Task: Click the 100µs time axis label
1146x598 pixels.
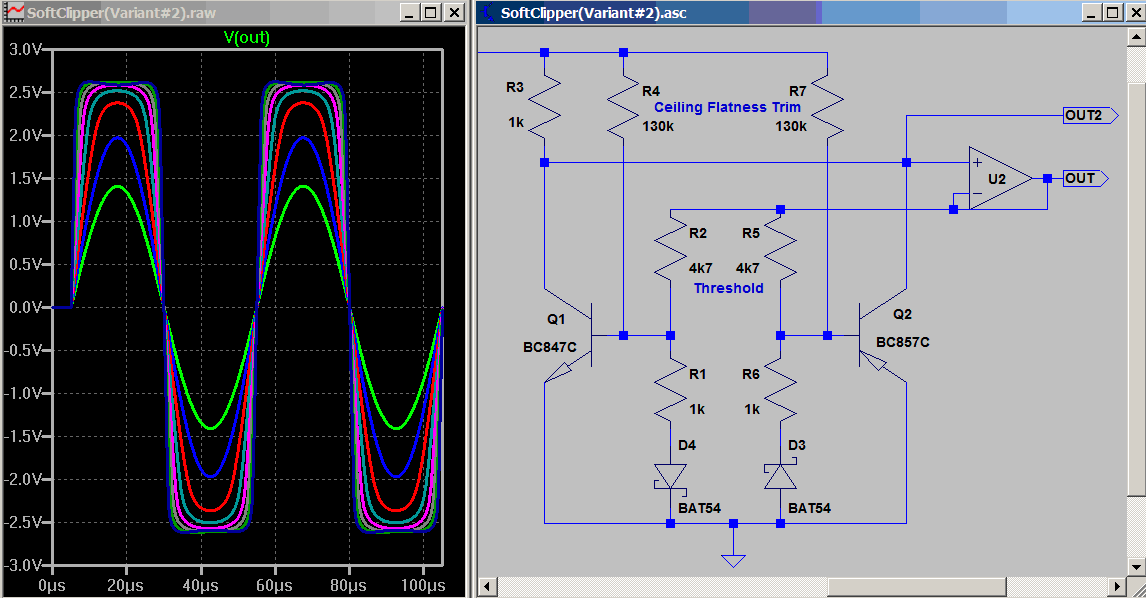Action: coord(423,586)
